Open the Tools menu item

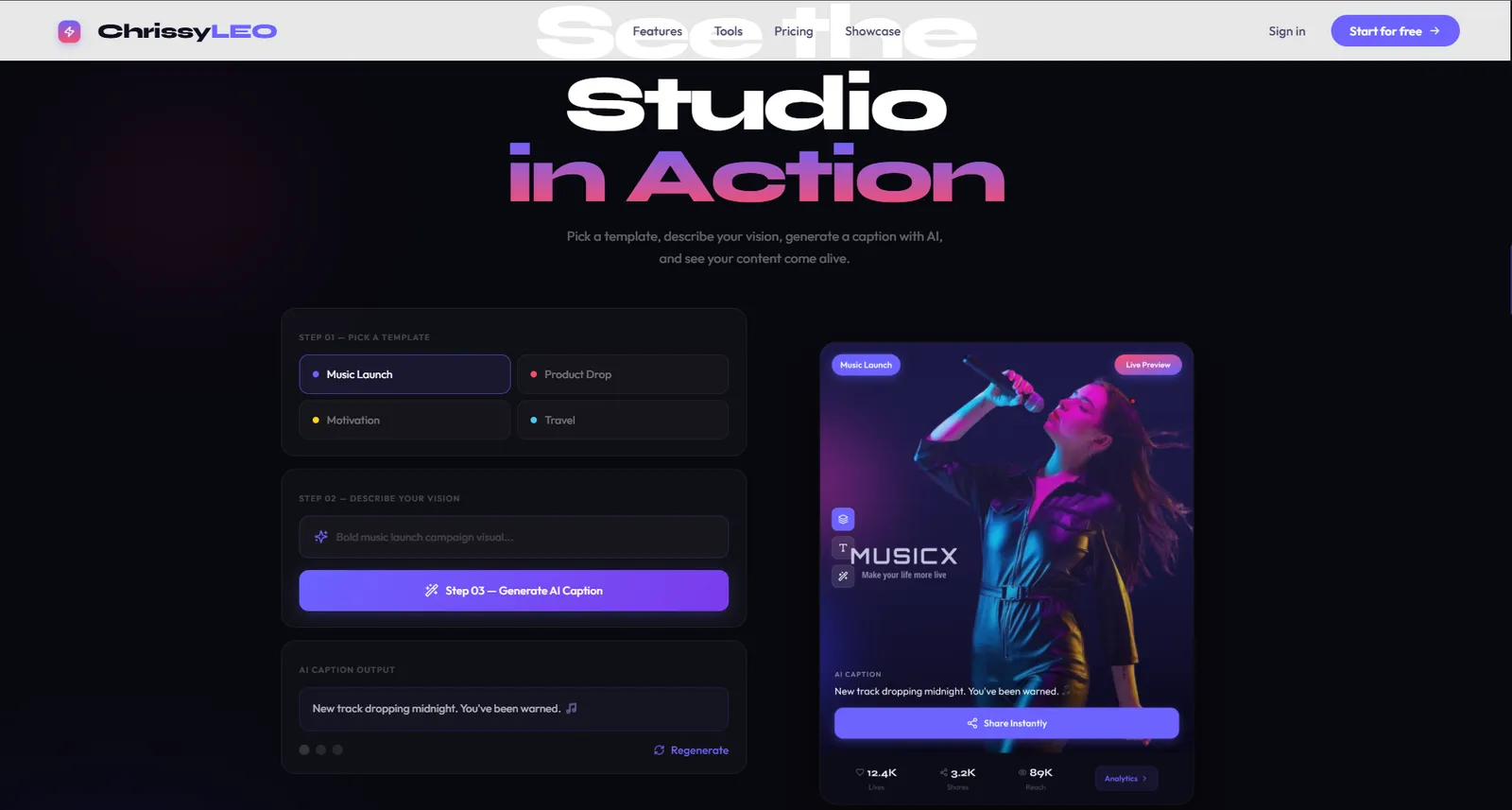click(729, 31)
